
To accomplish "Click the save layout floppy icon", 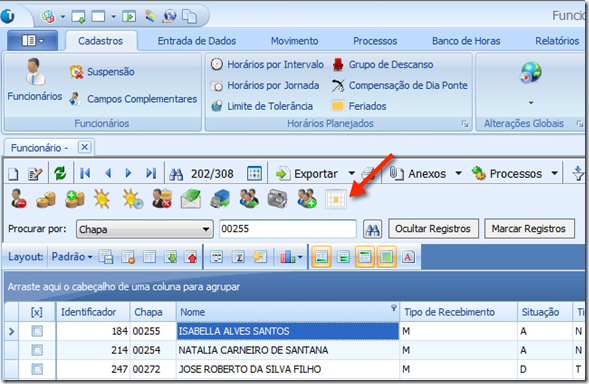I will pyautogui.click(x=106, y=257).
